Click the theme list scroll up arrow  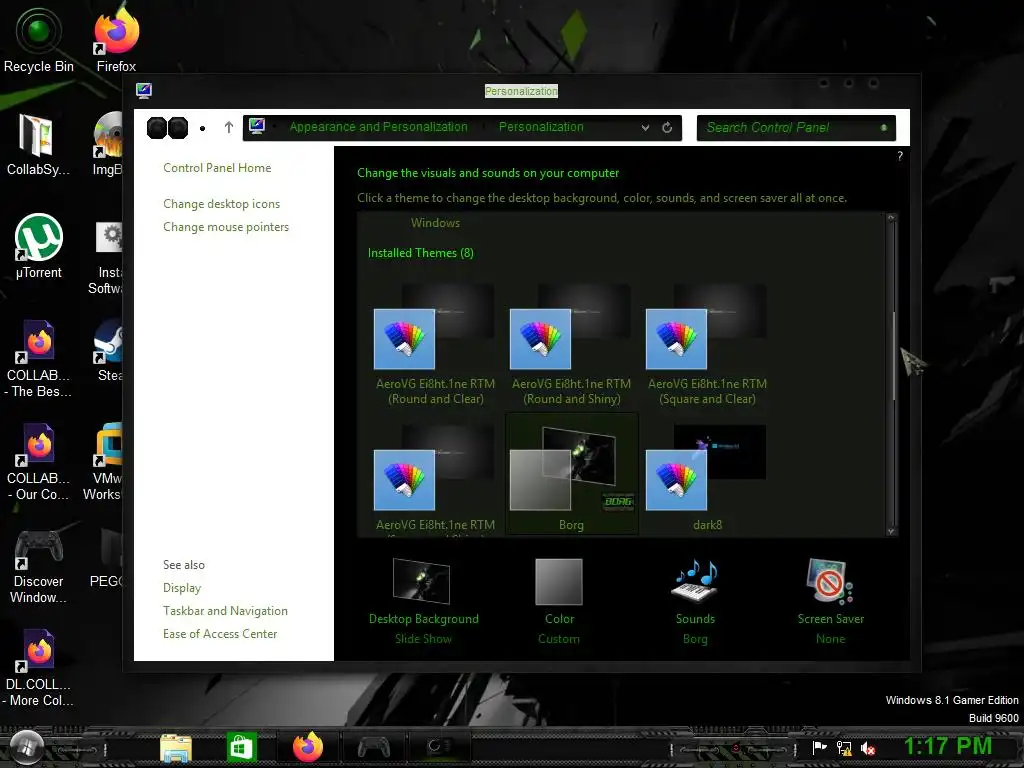[891, 218]
